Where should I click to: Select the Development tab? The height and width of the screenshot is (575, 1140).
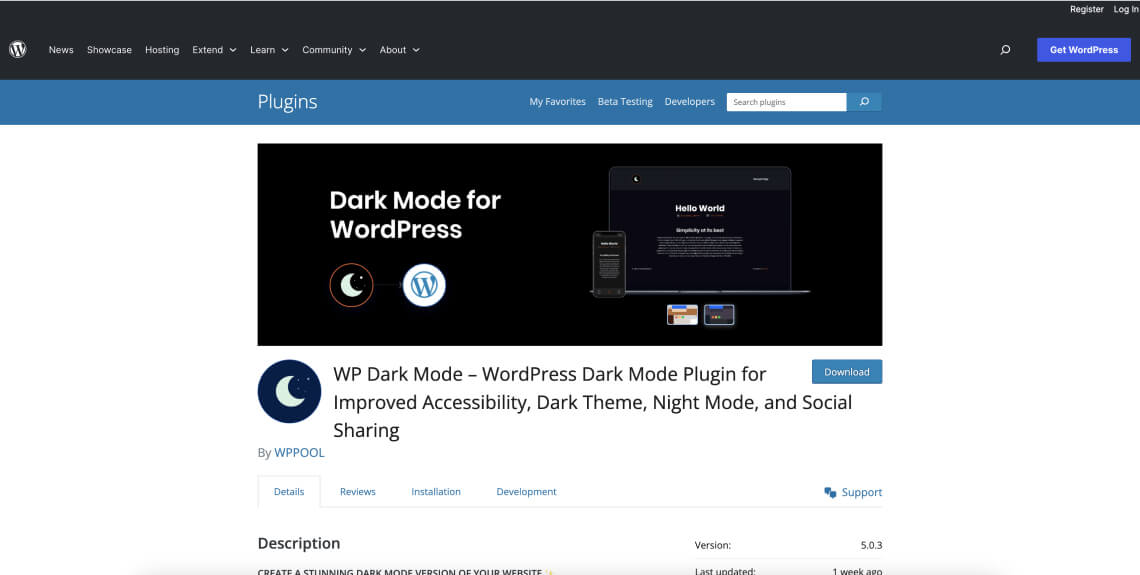tap(526, 492)
